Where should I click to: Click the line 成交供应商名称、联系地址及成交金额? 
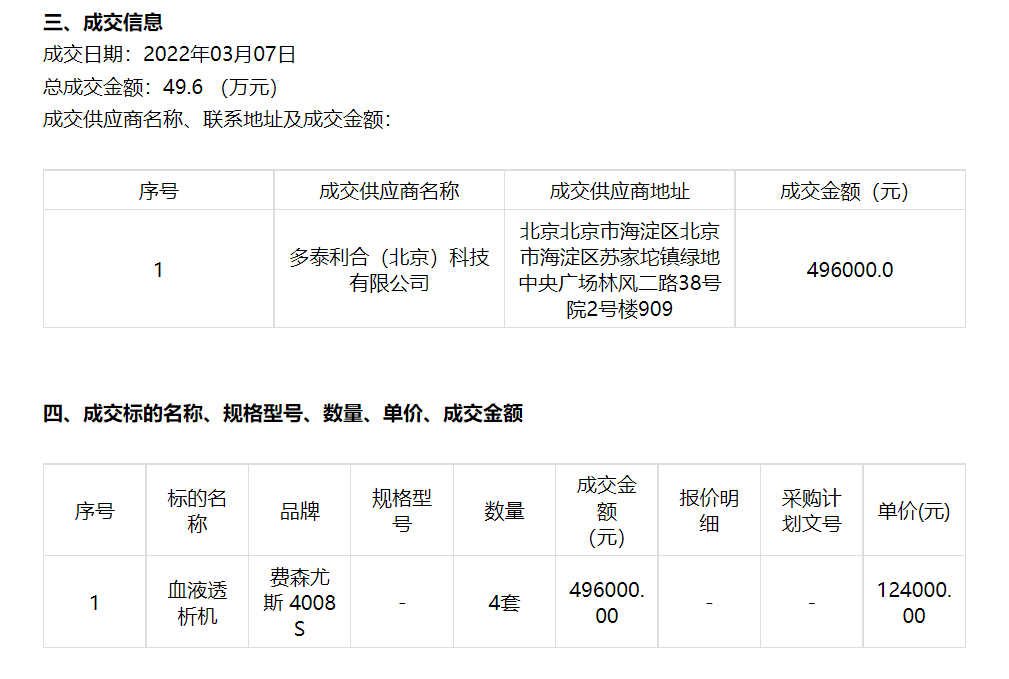217,119
